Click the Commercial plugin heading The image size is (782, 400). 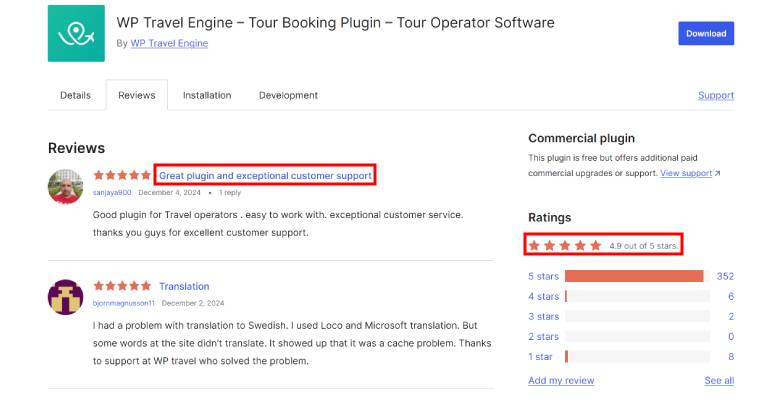pyautogui.click(x=582, y=138)
